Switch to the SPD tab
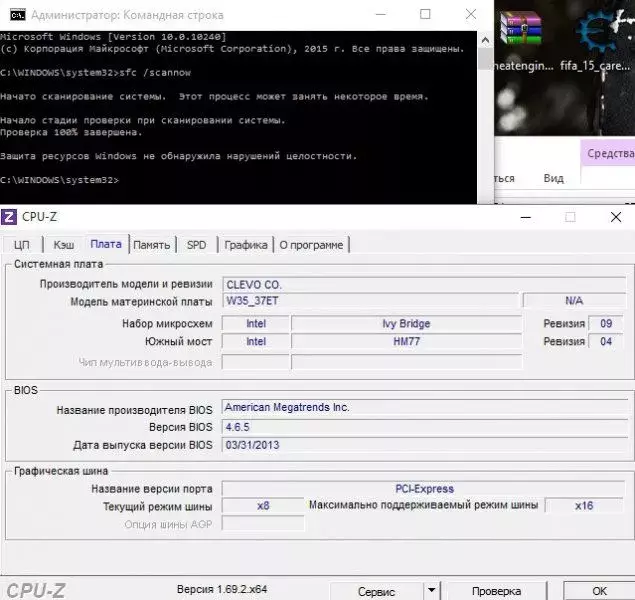 (x=196, y=245)
